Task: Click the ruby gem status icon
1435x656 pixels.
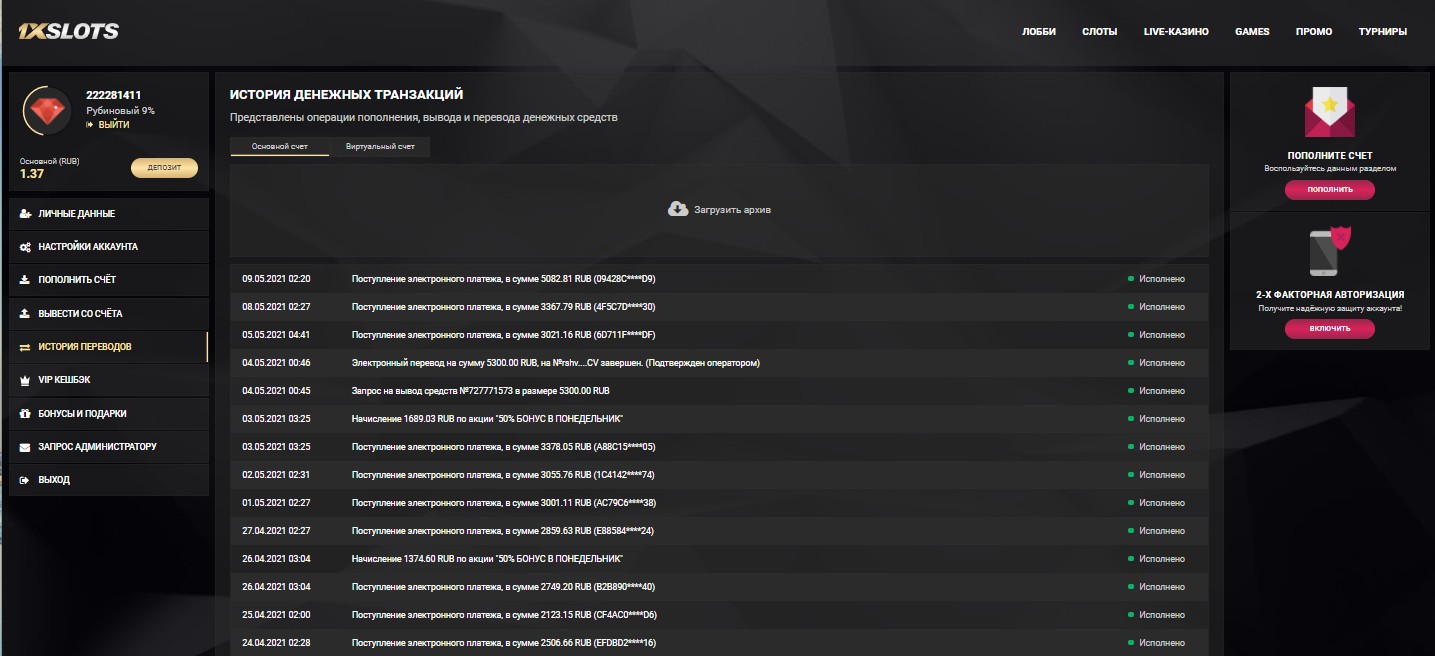Action: point(45,110)
